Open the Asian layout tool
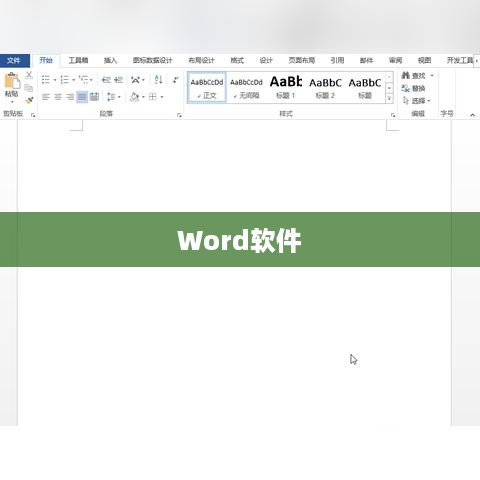The image size is (480, 480). click(x=135, y=80)
